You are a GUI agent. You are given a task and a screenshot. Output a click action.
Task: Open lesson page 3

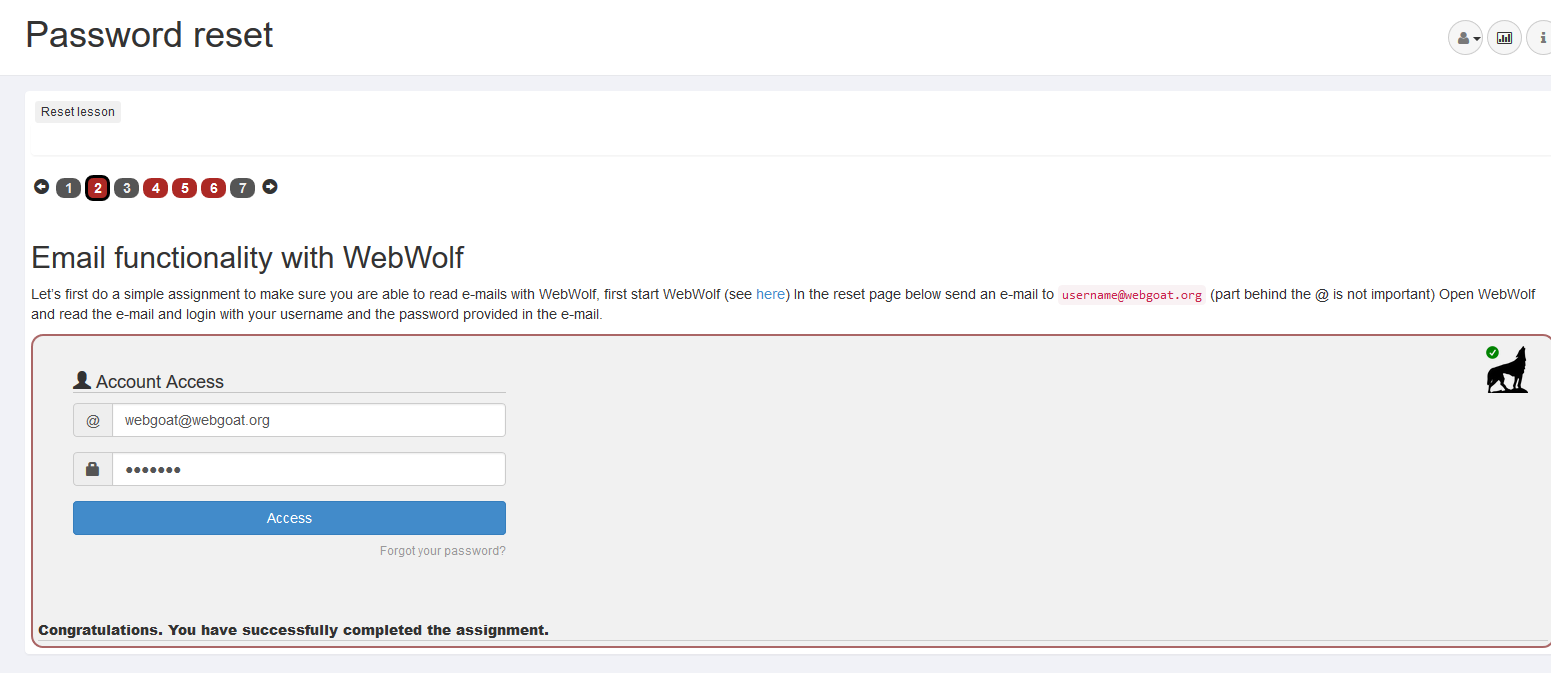[x=126, y=188]
